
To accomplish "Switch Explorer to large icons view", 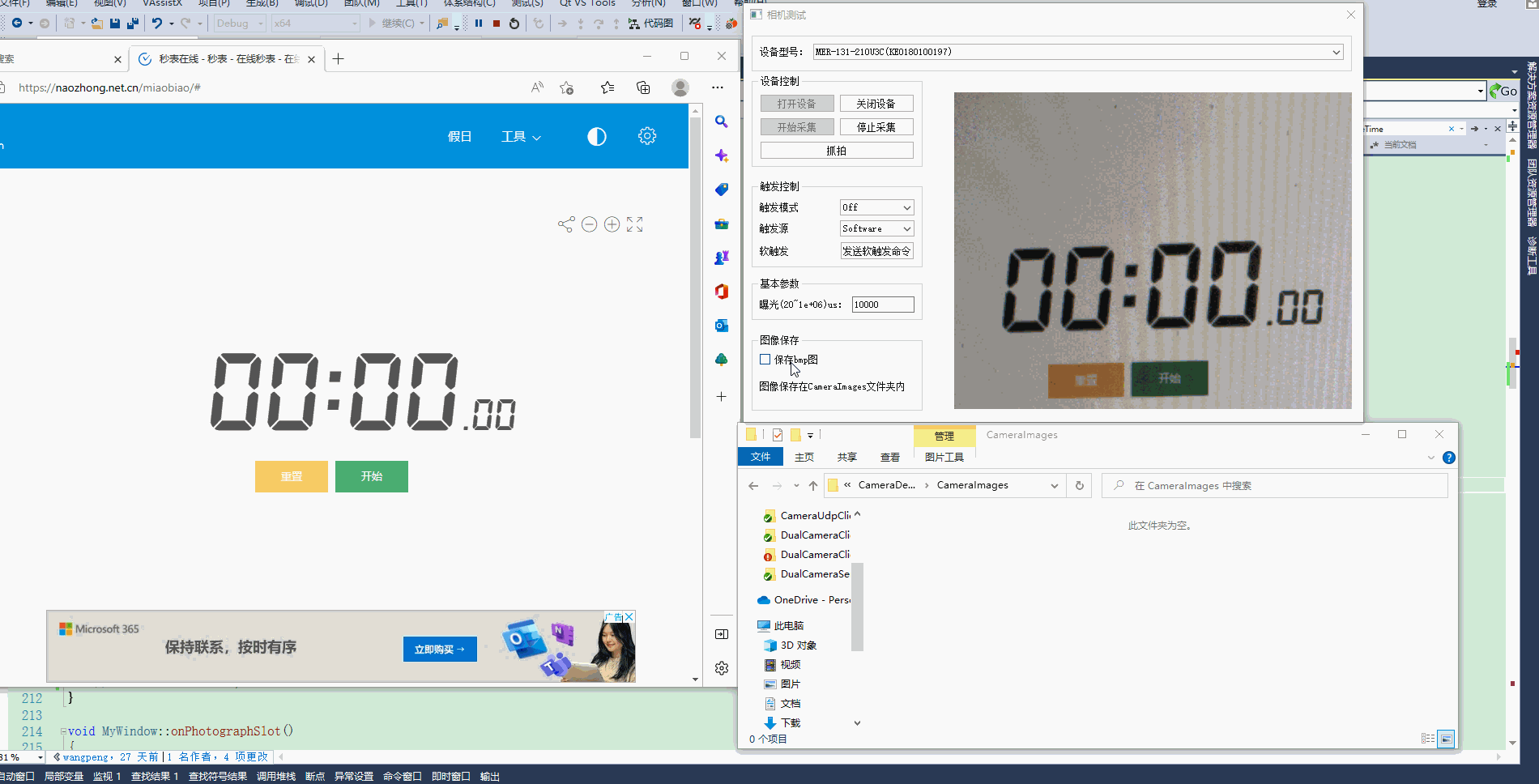I will pos(1446,739).
